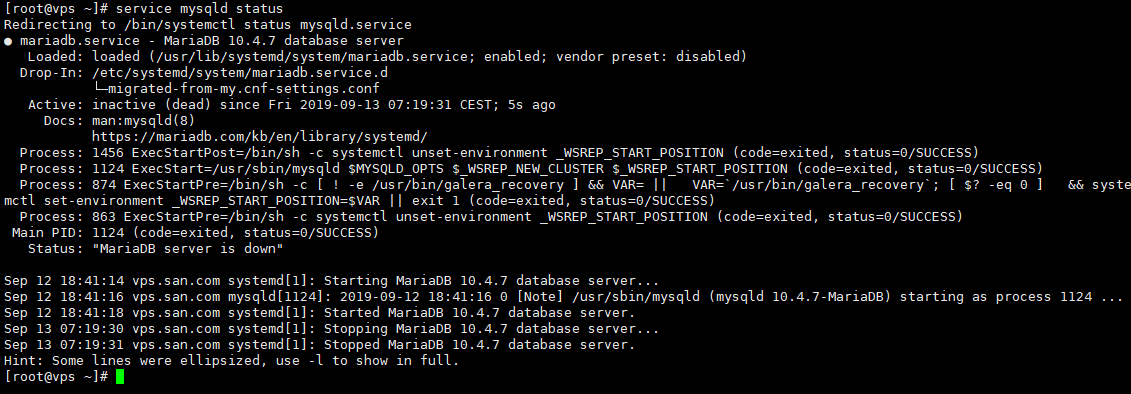Click the Main PID 1124 value
Viewport: 1131px width, 394px height.
coord(107,232)
